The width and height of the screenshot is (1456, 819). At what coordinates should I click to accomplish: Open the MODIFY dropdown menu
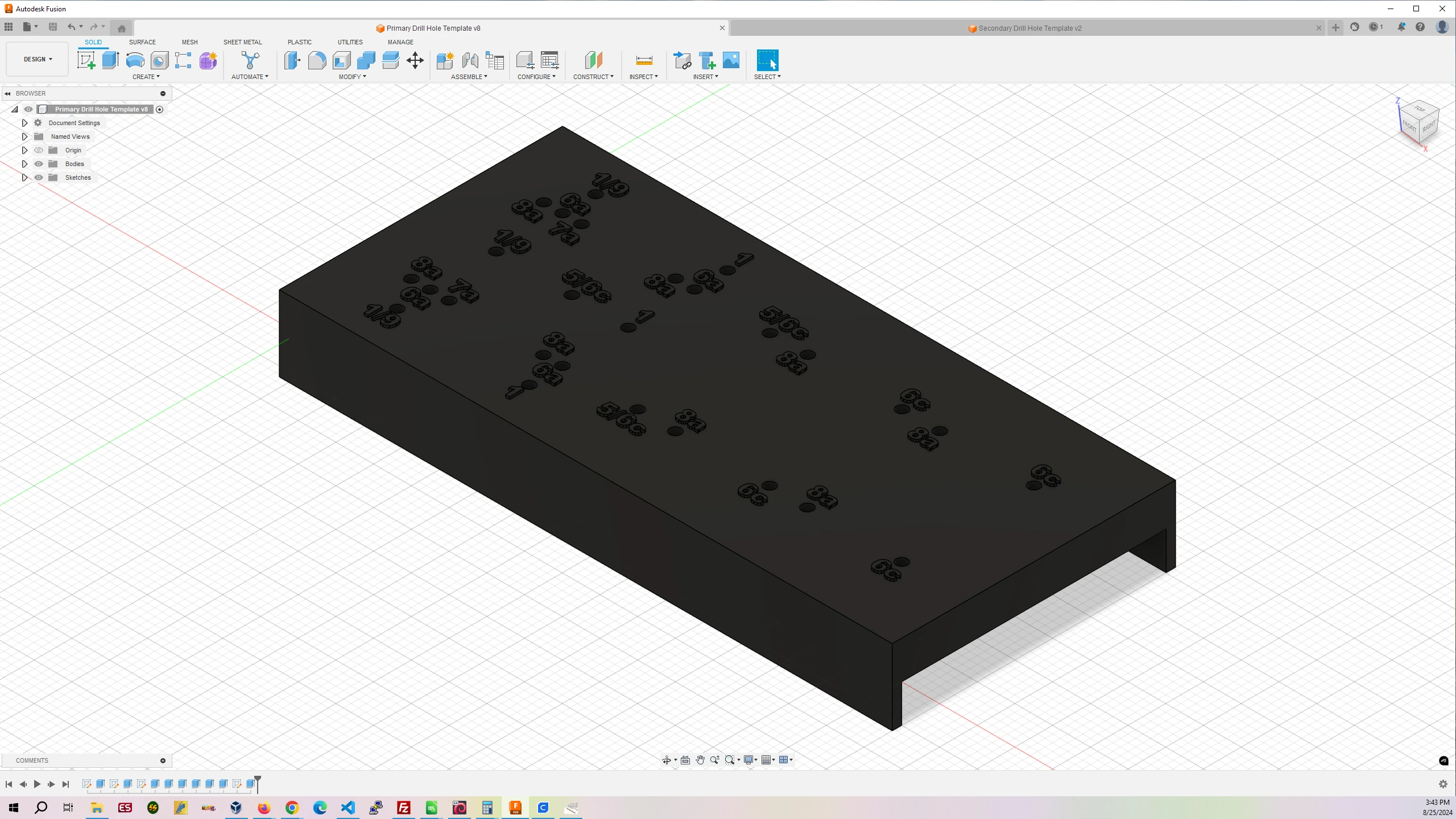pyautogui.click(x=353, y=77)
